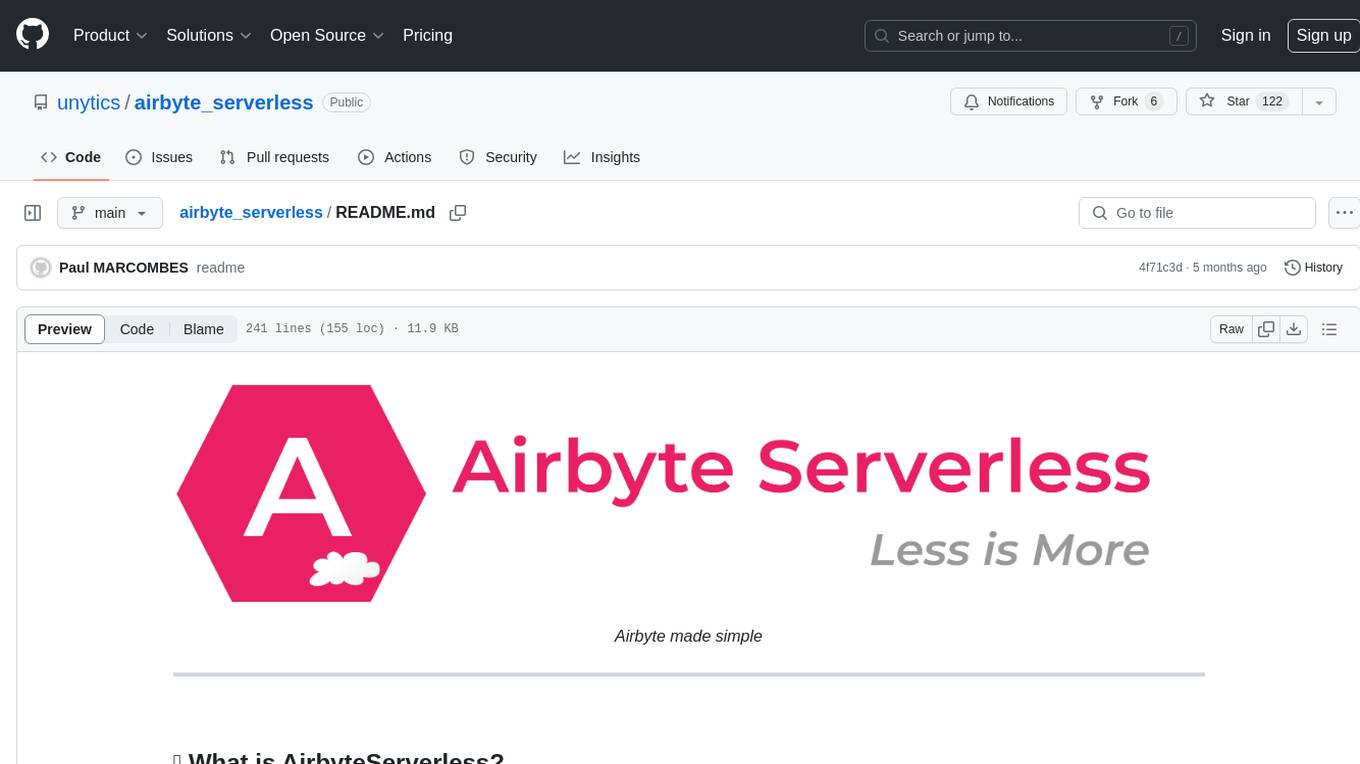This screenshot has width=1360, height=764.
Task: Open the Raw file view
Action: click(1231, 329)
